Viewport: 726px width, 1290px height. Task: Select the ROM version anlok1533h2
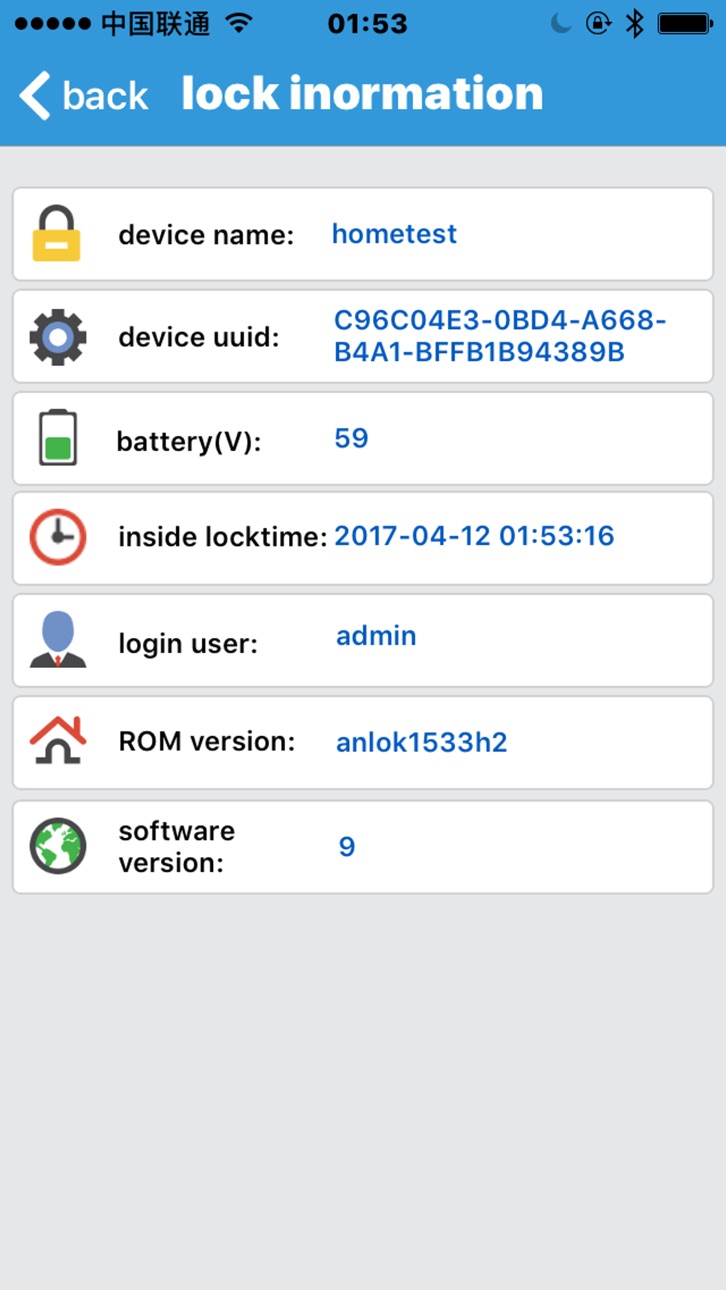click(x=422, y=742)
